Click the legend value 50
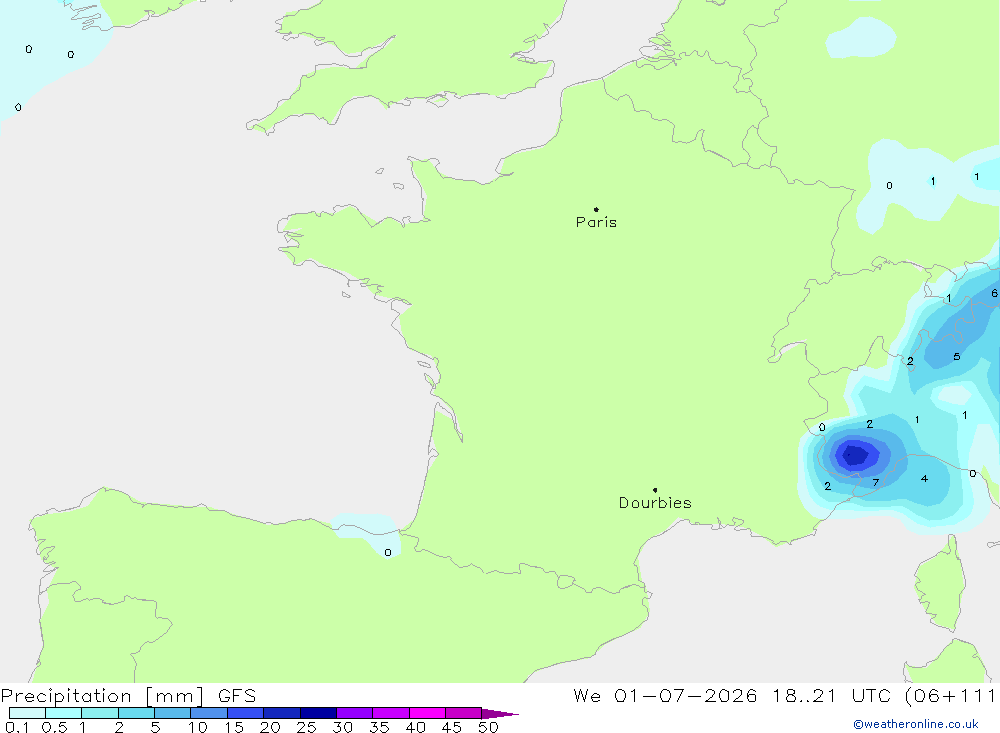The height and width of the screenshot is (733, 1000). click(x=488, y=727)
